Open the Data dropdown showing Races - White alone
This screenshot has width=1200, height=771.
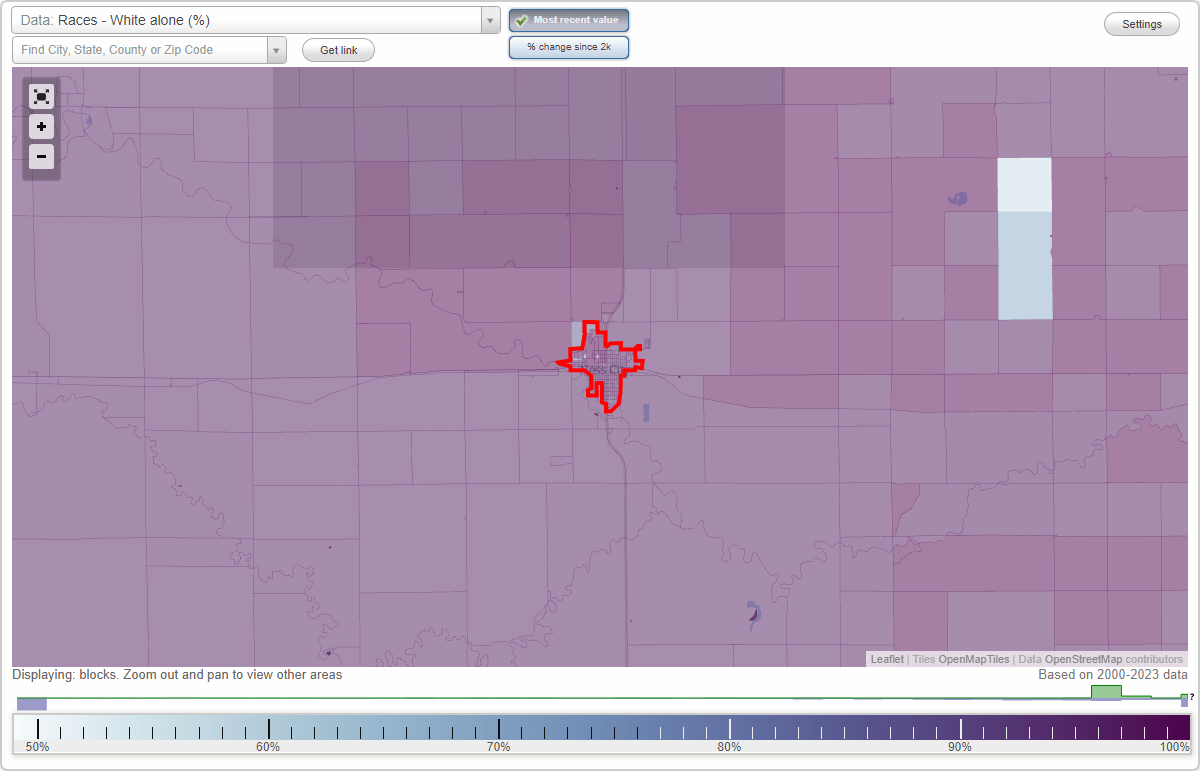point(250,20)
